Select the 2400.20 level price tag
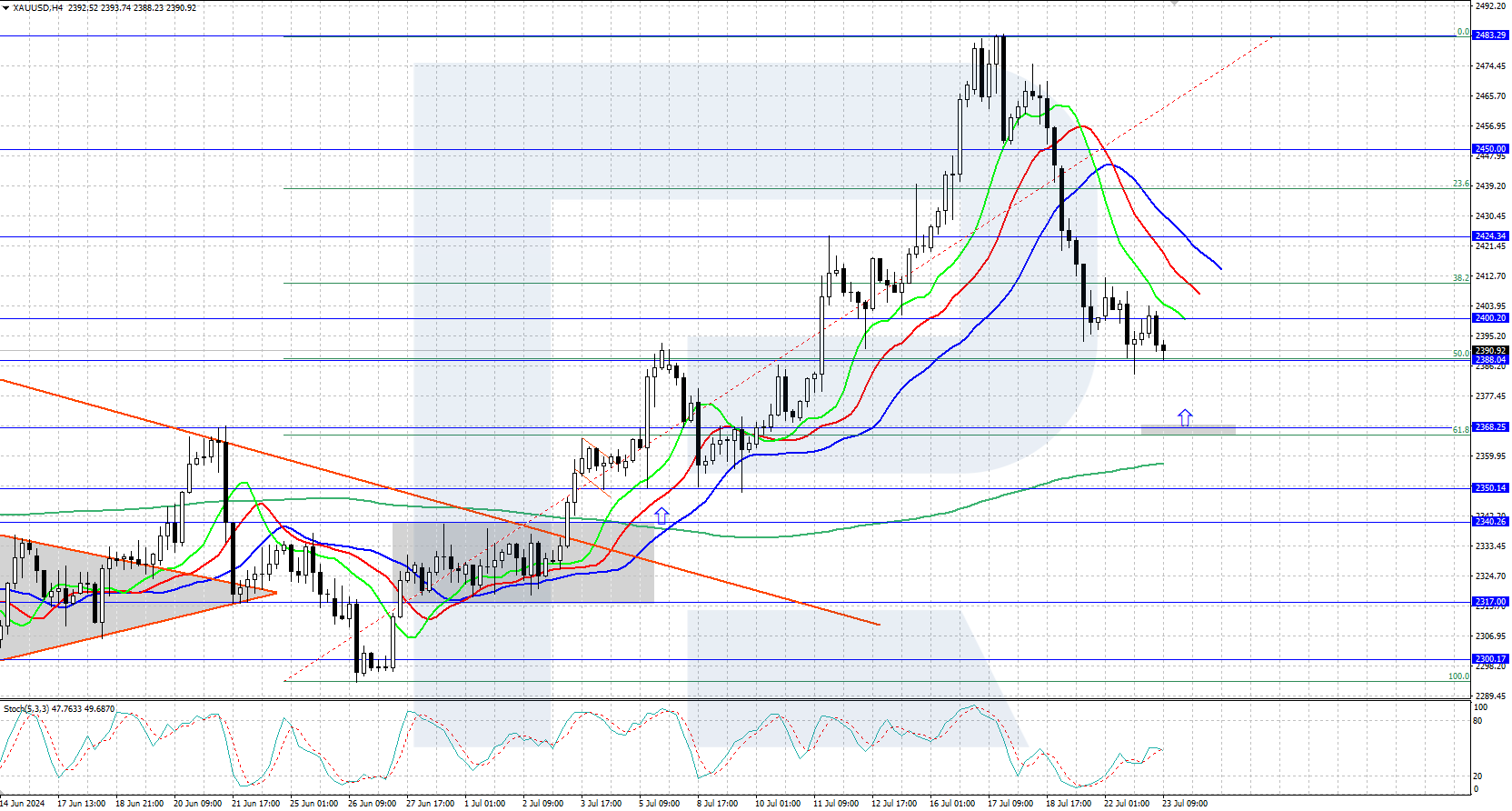Viewport: 1512px width, 811px height. pyautogui.click(x=1490, y=318)
